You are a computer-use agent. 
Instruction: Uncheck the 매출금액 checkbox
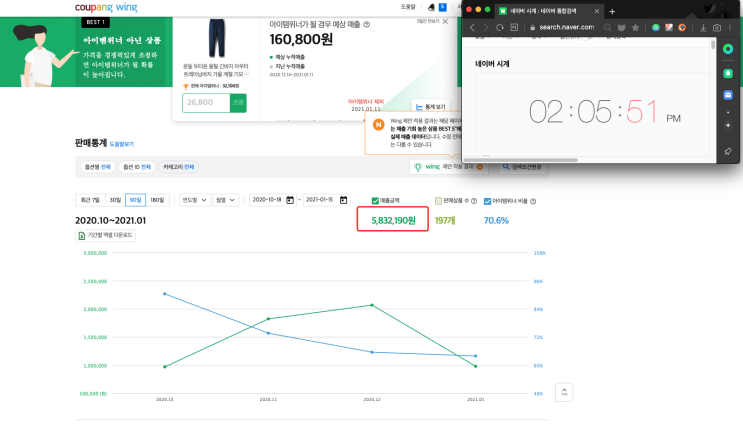tap(375, 201)
